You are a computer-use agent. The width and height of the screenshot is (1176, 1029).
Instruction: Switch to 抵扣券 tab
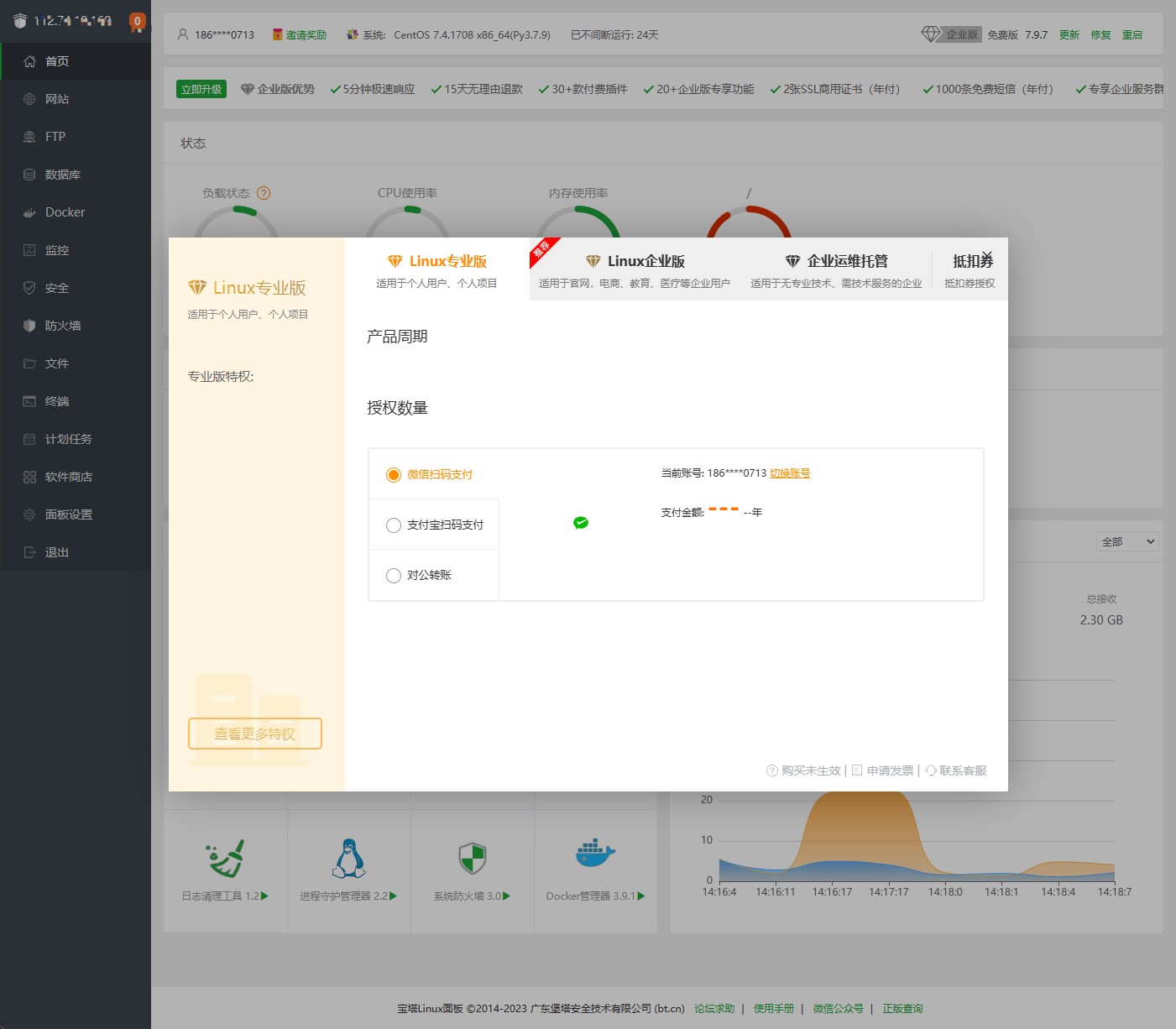pos(970,269)
